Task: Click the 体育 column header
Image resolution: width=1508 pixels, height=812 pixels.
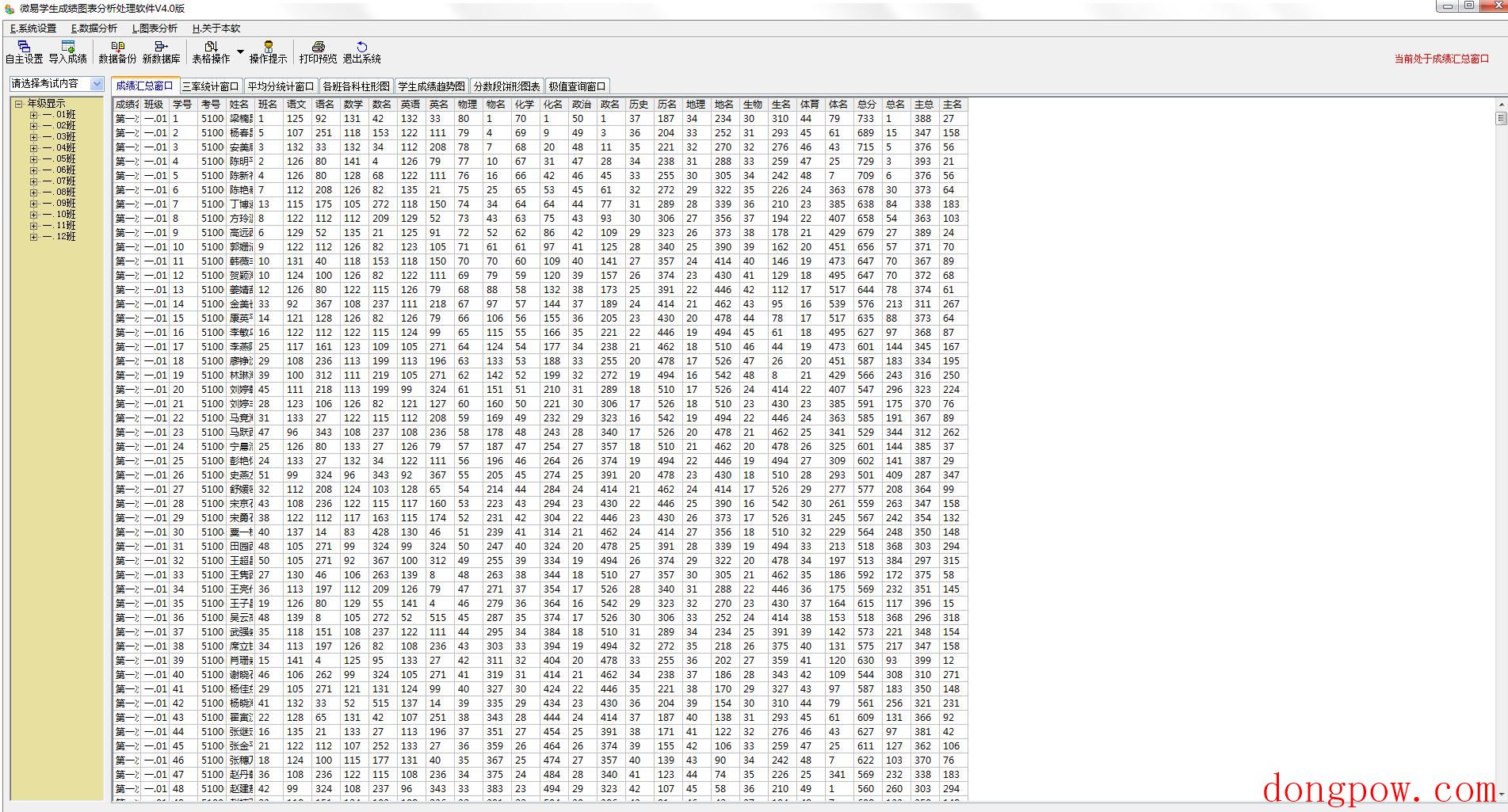Action: [x=810, y=105]
